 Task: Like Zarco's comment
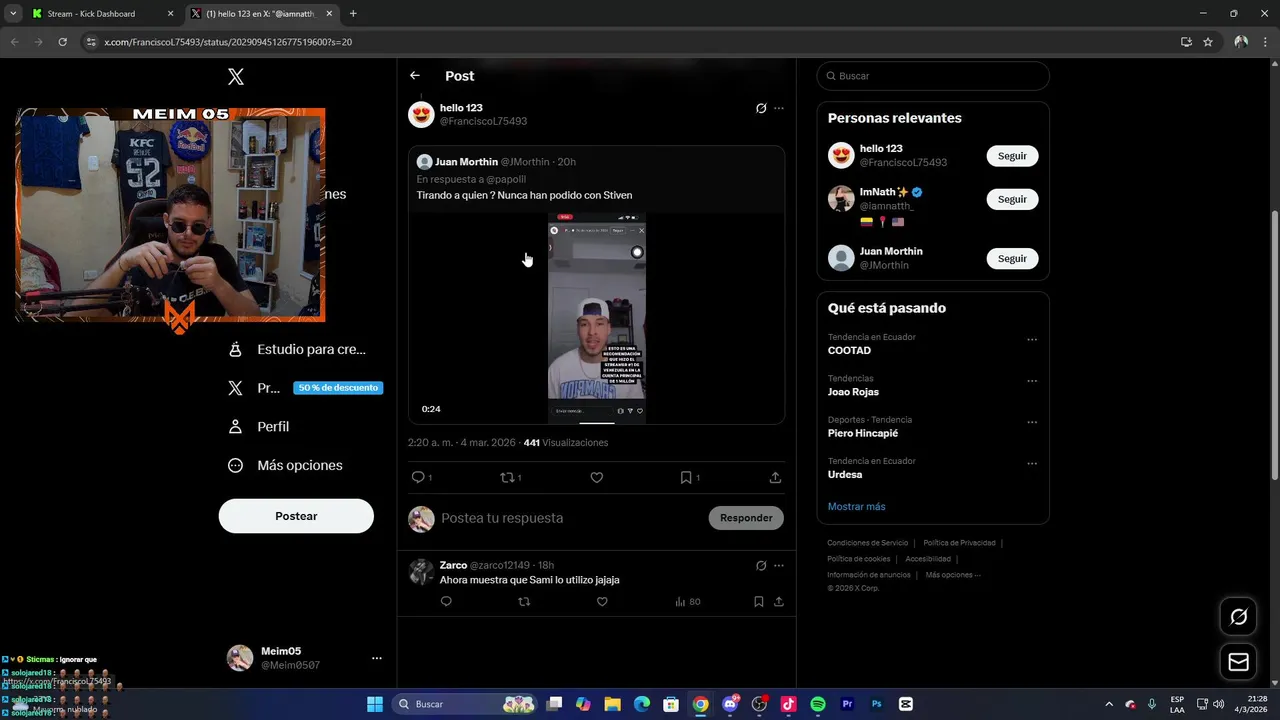tap(602, 602)
